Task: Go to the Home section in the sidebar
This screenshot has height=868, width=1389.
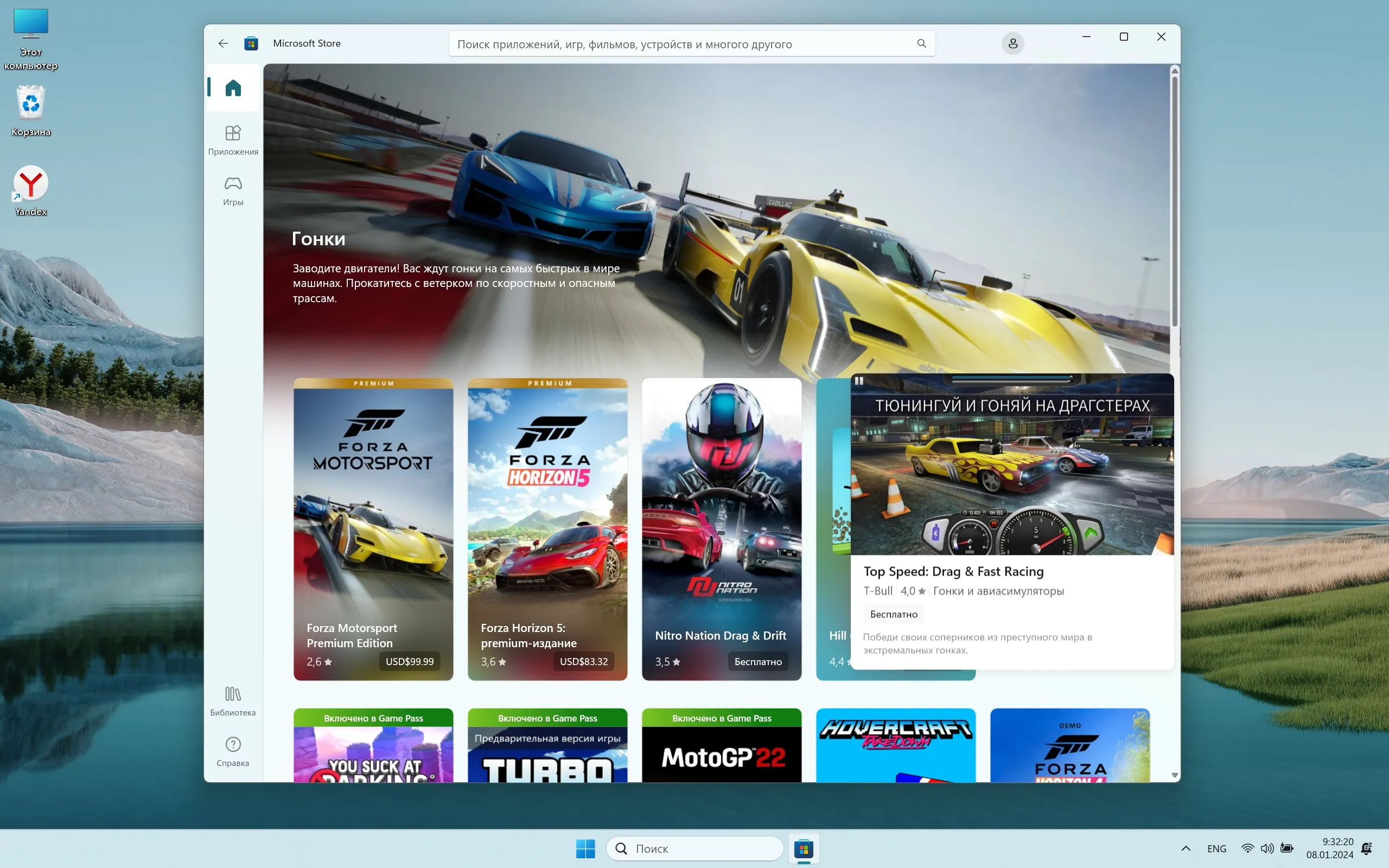Action: [233, 88]
